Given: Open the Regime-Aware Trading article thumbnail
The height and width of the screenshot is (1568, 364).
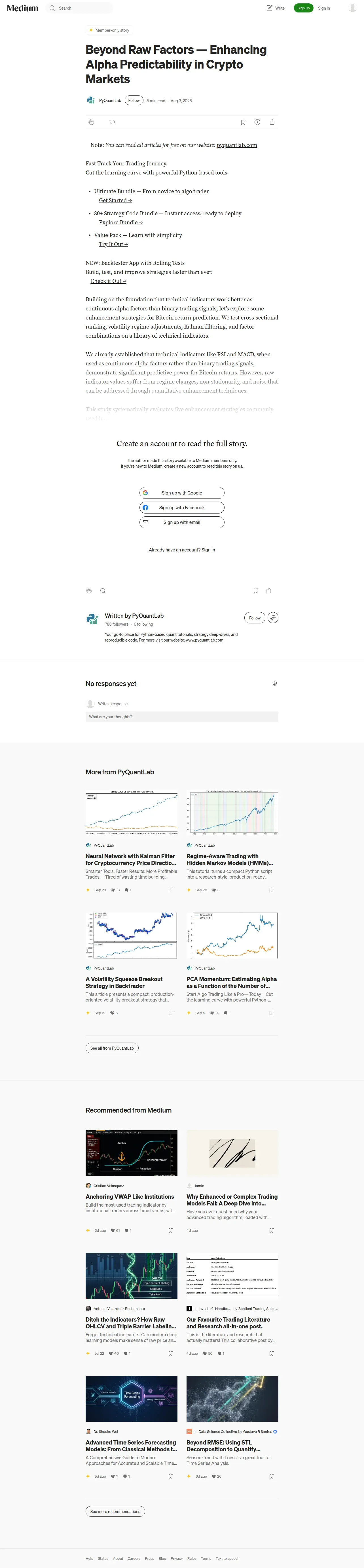Looking at the screenshot, I should click(x=232, y=813).
